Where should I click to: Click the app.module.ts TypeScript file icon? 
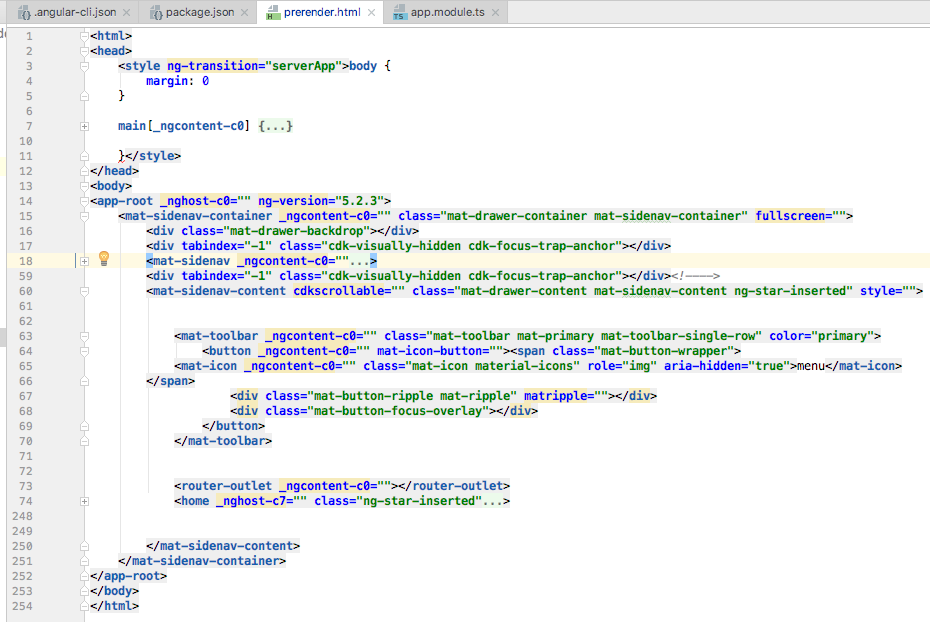click(x=399, y=12)
